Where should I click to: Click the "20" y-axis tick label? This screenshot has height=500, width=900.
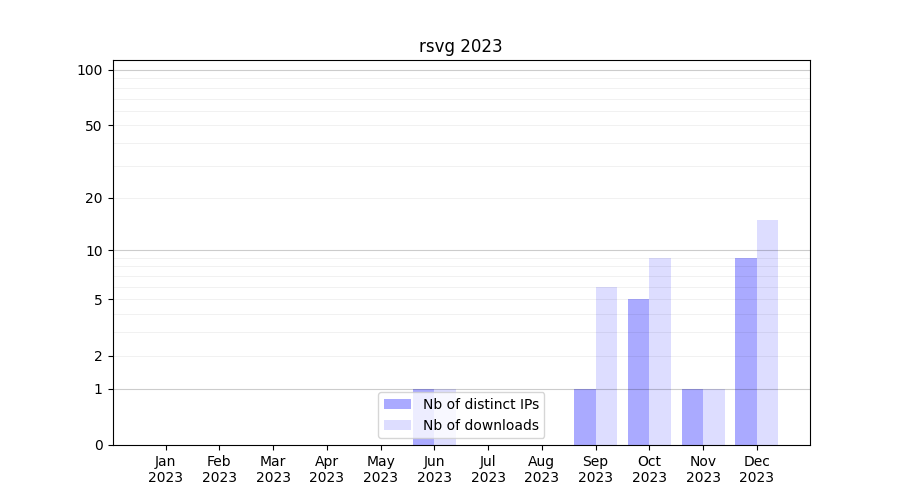coord(94,198)
